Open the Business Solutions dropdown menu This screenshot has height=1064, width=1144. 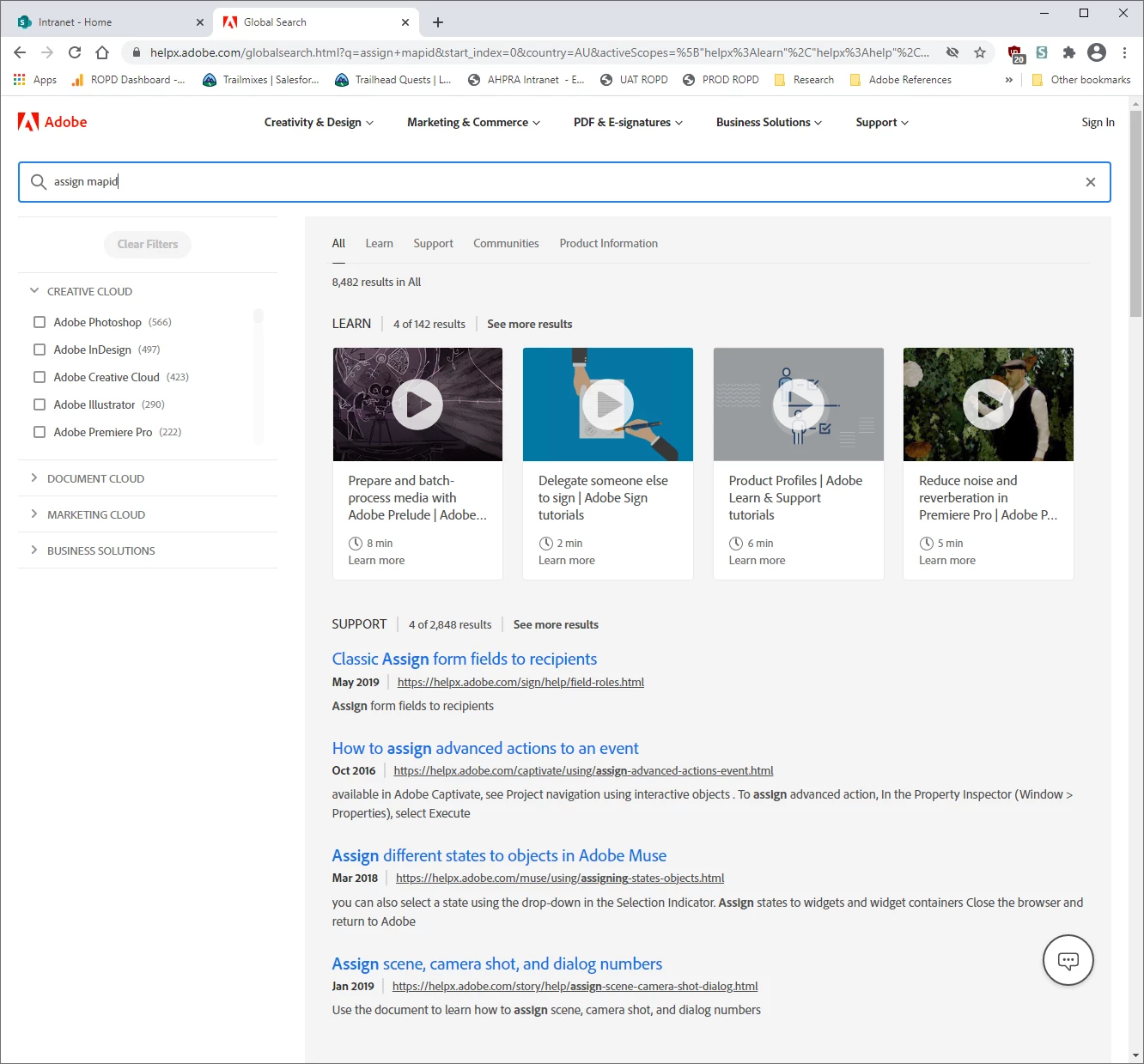(x=769, y=122)
